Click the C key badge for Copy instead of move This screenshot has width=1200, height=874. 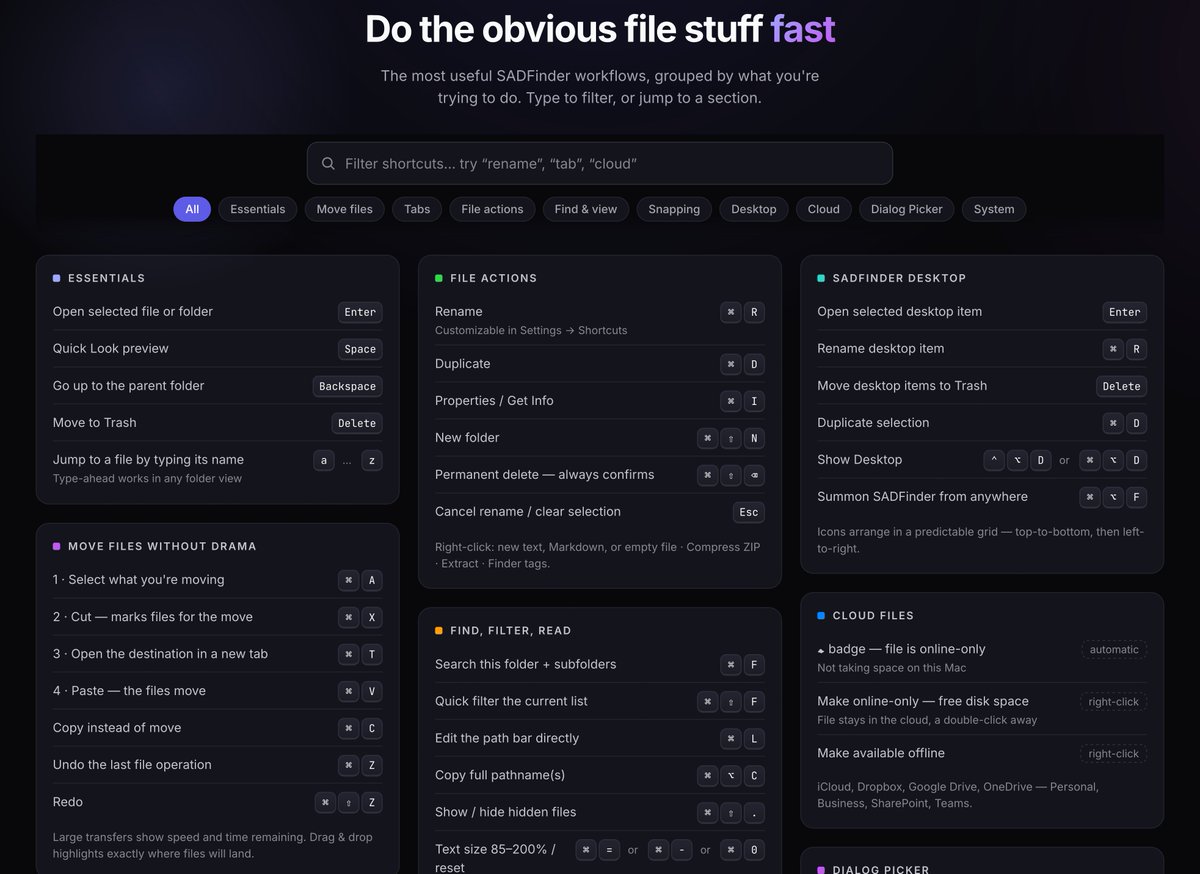point(371,728)
